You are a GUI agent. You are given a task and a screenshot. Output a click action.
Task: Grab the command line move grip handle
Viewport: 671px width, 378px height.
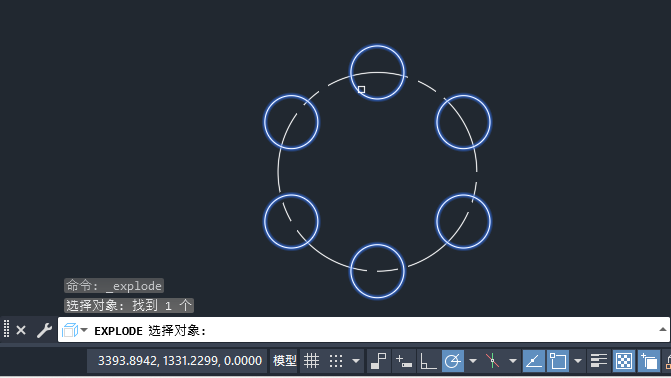(x=6, y=329)
